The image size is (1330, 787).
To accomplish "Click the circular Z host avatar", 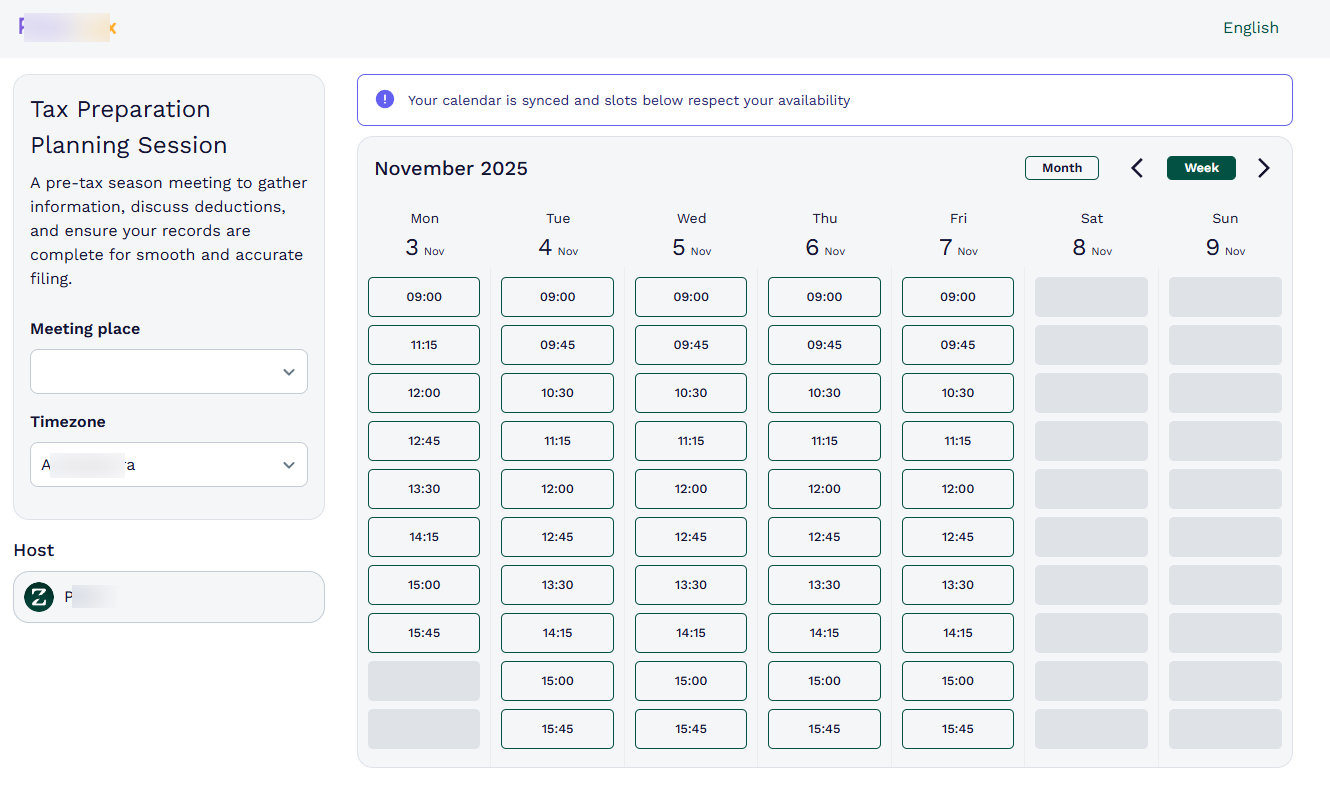I will point(38,596).
